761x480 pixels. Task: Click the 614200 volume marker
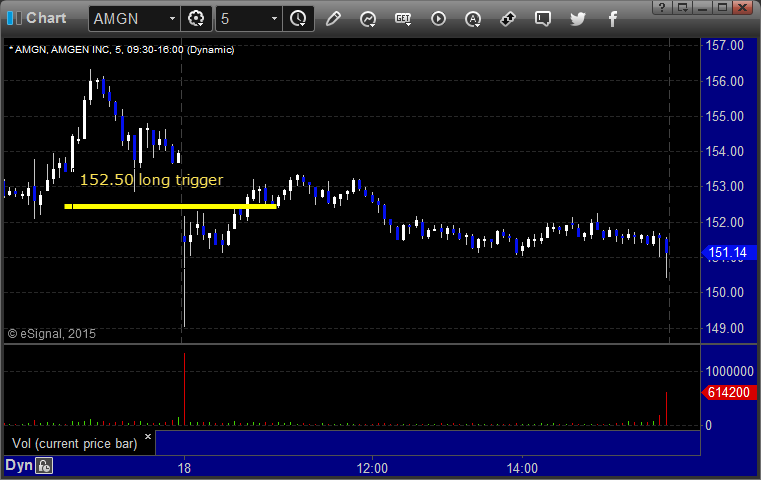pos(729,392)
